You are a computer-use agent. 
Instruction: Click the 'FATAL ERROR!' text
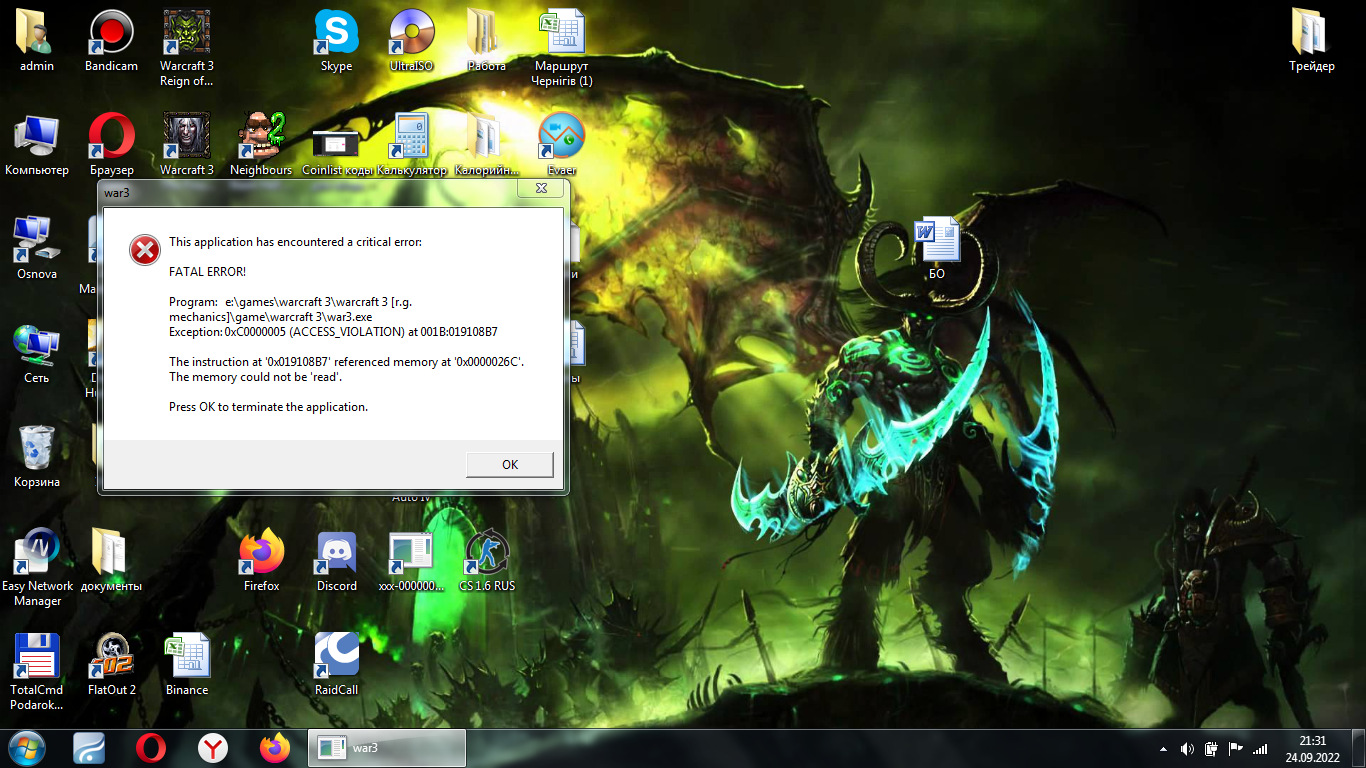pos(208,272)
